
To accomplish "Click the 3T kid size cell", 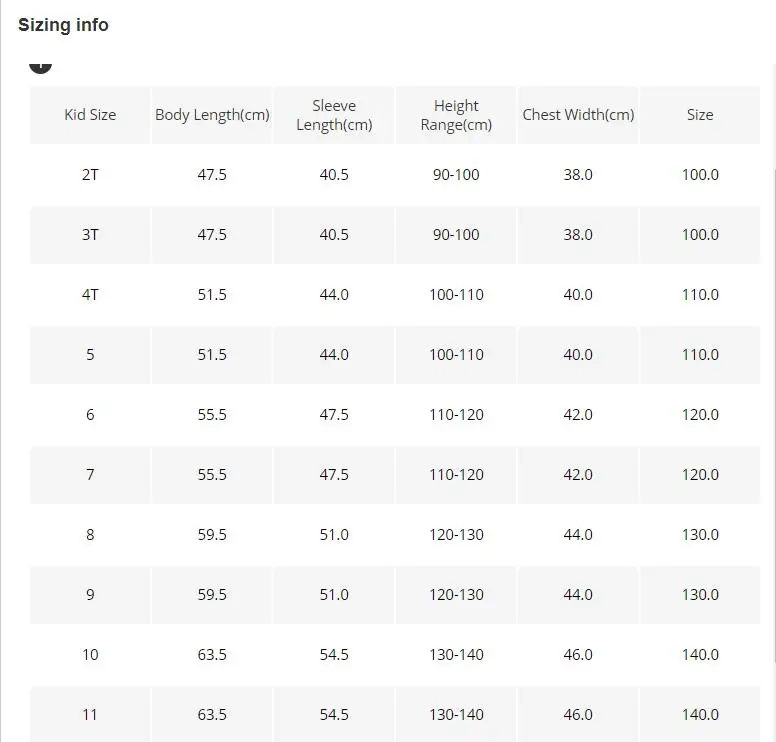I will point(90,235).
